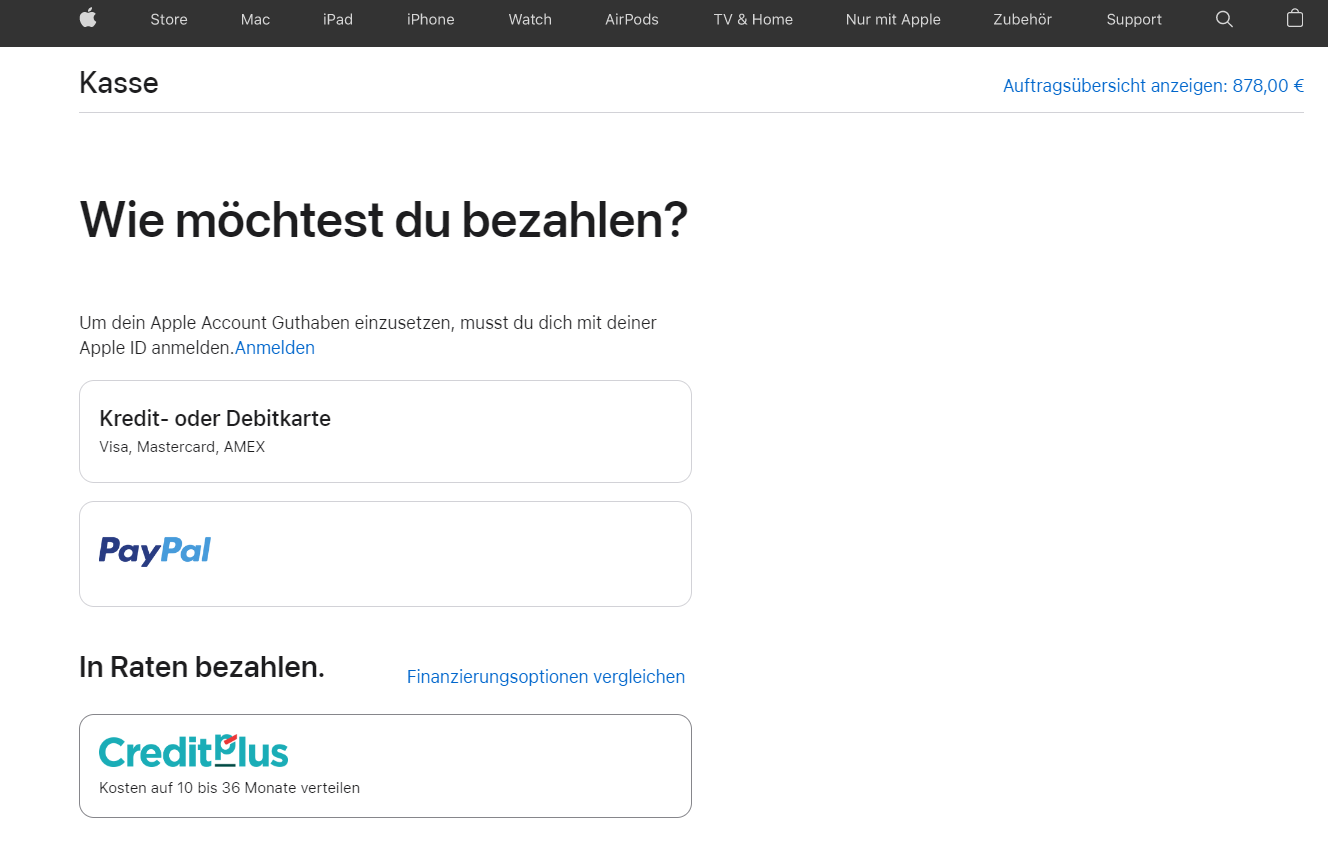1328x858 pixels.
Task: Choose Kredit- oder Debitkarte payment option
Action: 385,431
